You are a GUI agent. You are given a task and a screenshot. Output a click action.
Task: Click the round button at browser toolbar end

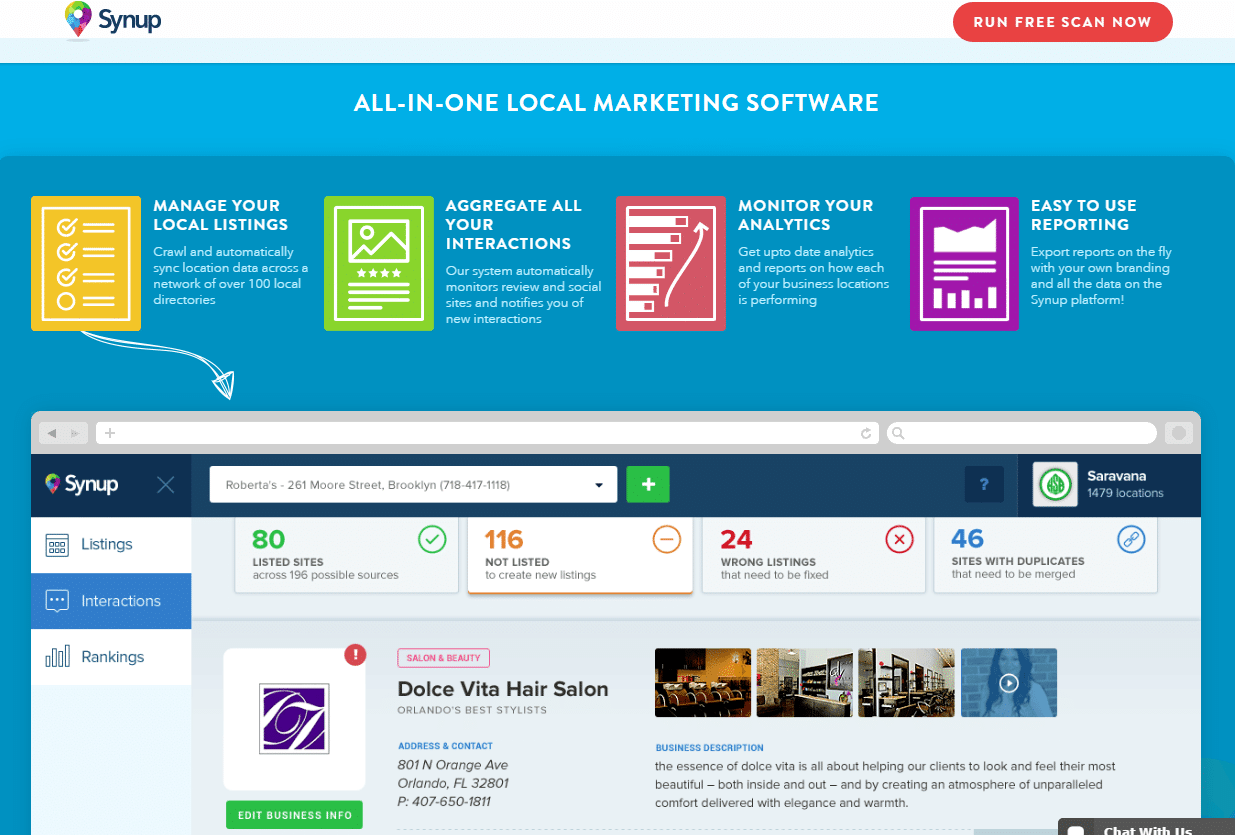1179,433
